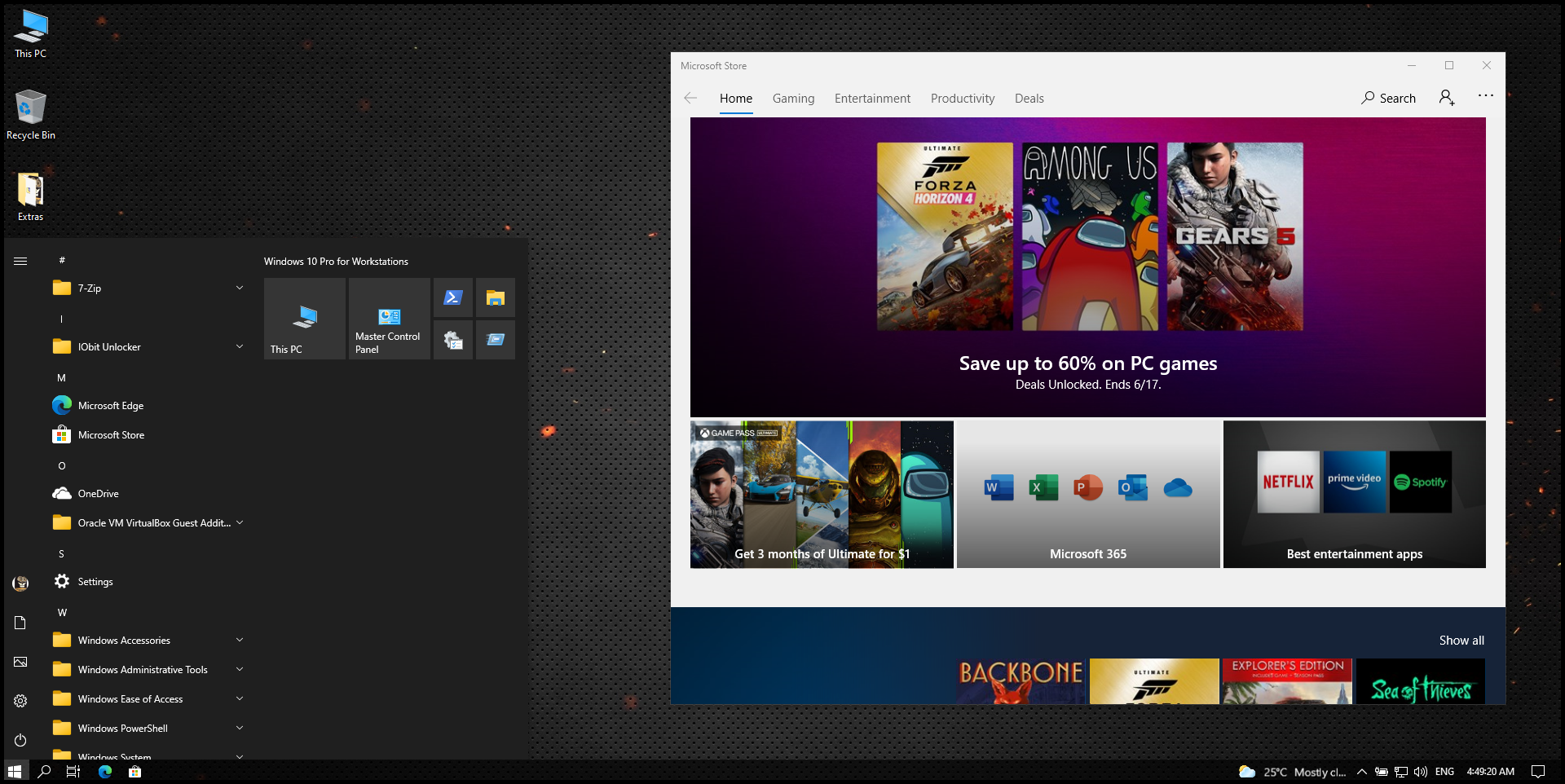Expand Windows Ease of Access folder
1565x784 pixels.
pos(148,698)
